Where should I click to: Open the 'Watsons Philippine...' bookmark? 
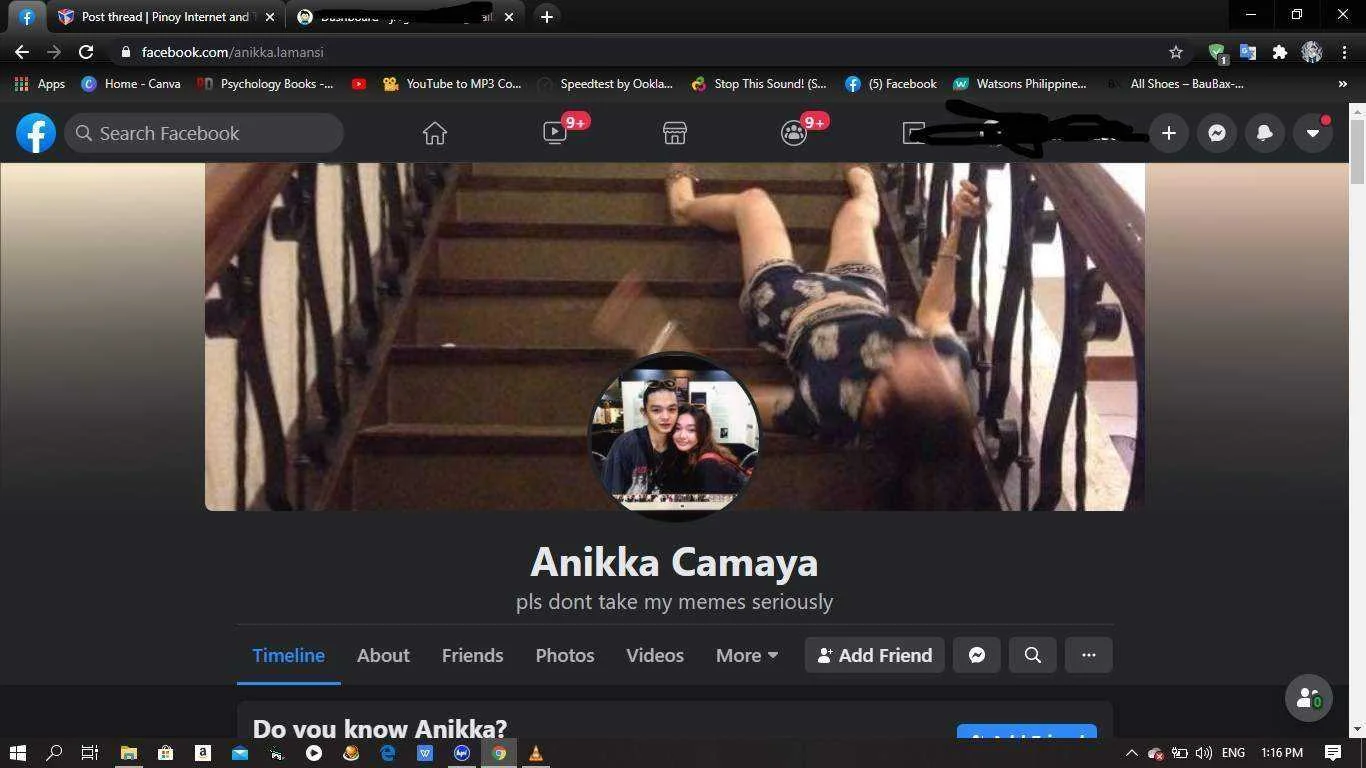(1020, 84)
